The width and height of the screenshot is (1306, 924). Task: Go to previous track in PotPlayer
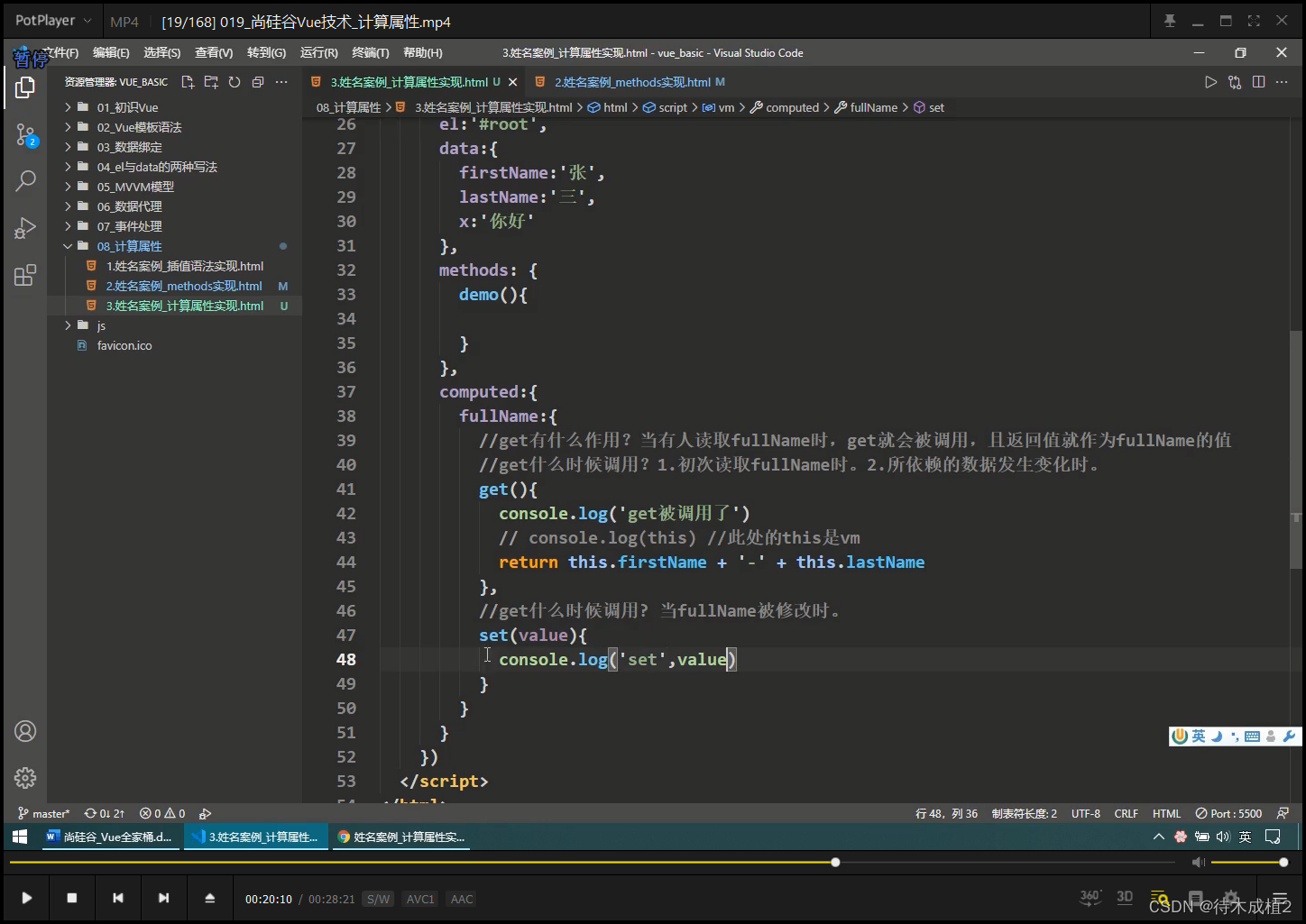coord(117,898)
